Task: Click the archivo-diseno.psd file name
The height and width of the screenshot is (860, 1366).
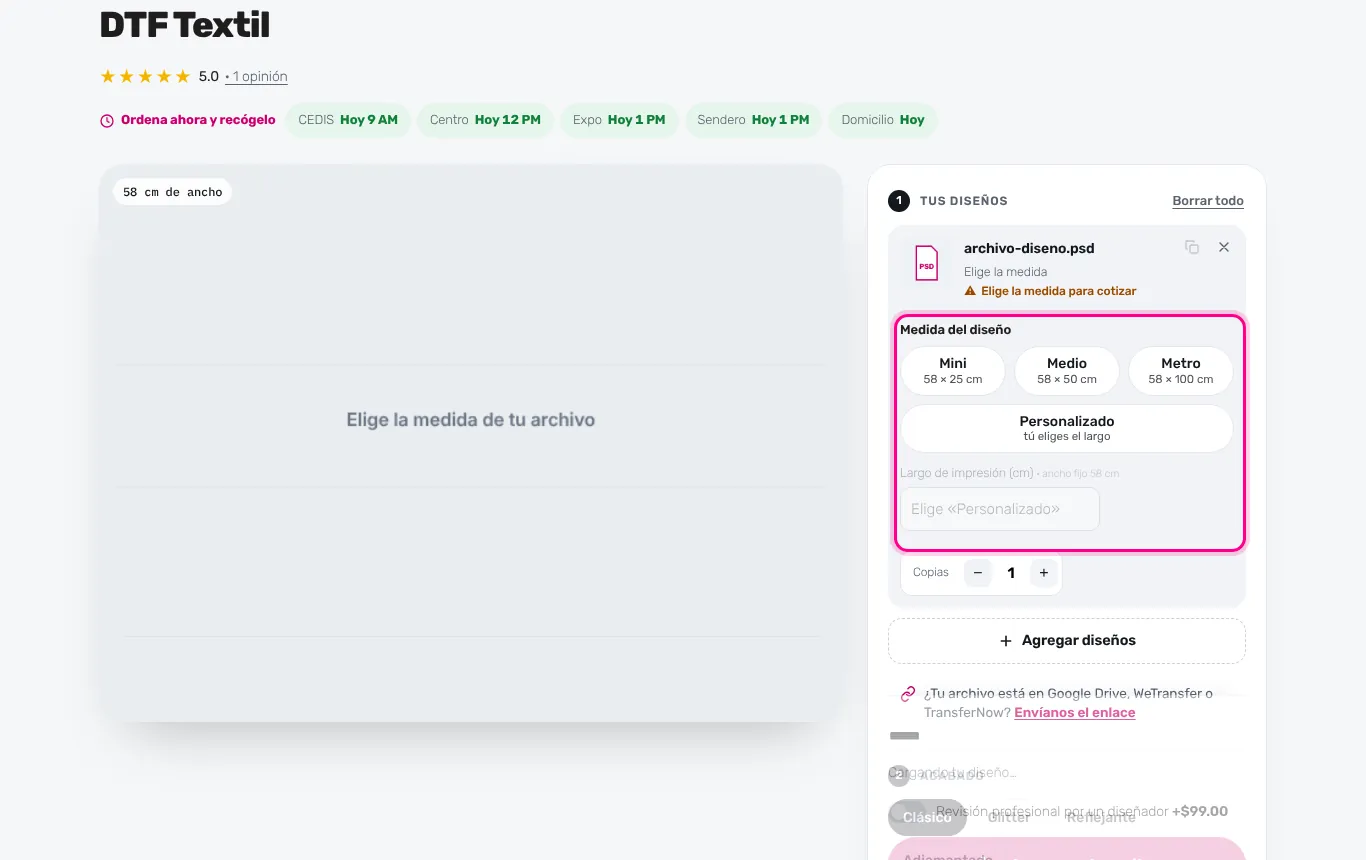Action: (x=1029, y=248)
